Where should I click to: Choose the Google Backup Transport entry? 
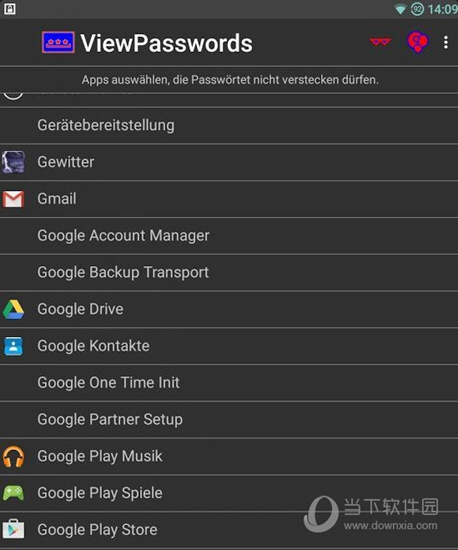pos(229,273)
